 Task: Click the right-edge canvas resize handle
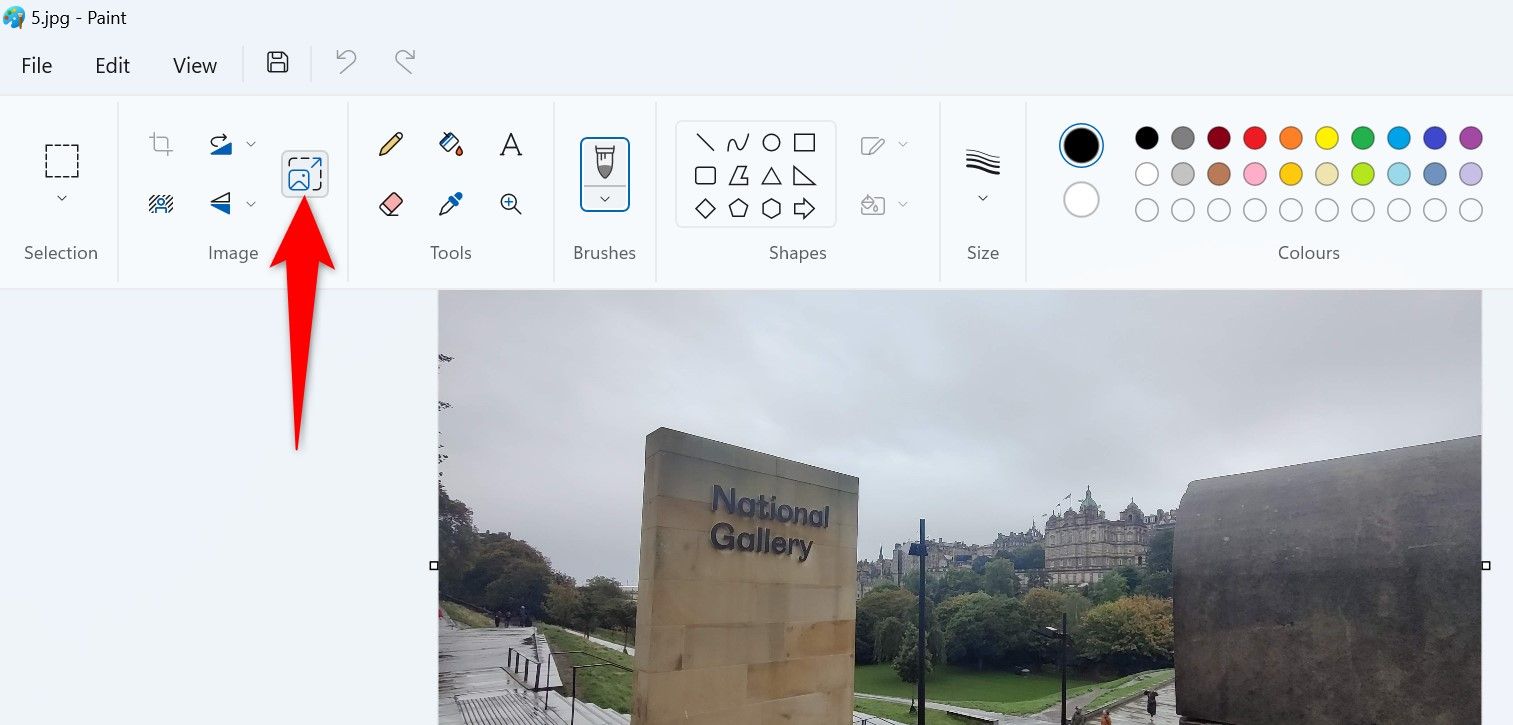pos(1486,566)
